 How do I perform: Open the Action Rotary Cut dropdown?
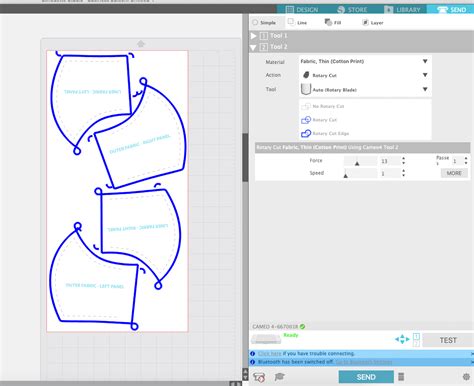(x=364, y=75)
